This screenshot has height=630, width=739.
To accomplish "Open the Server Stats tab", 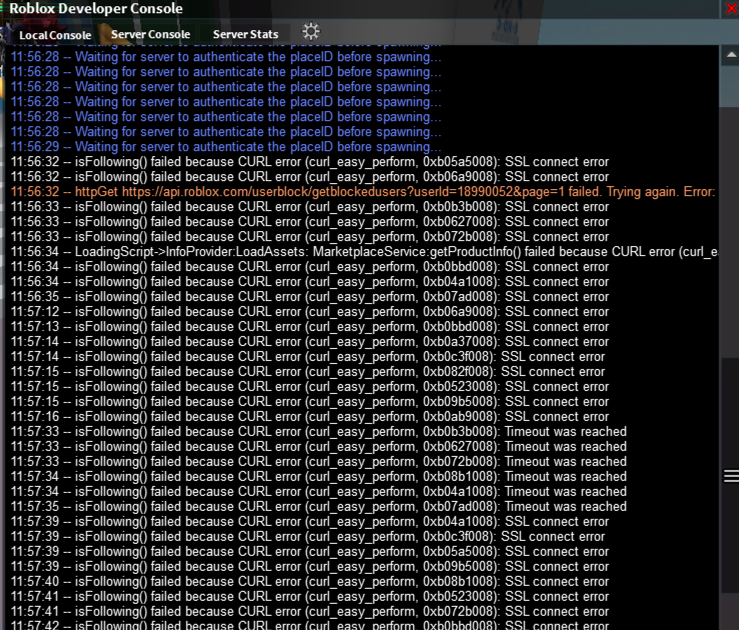I will click(245, 34).
